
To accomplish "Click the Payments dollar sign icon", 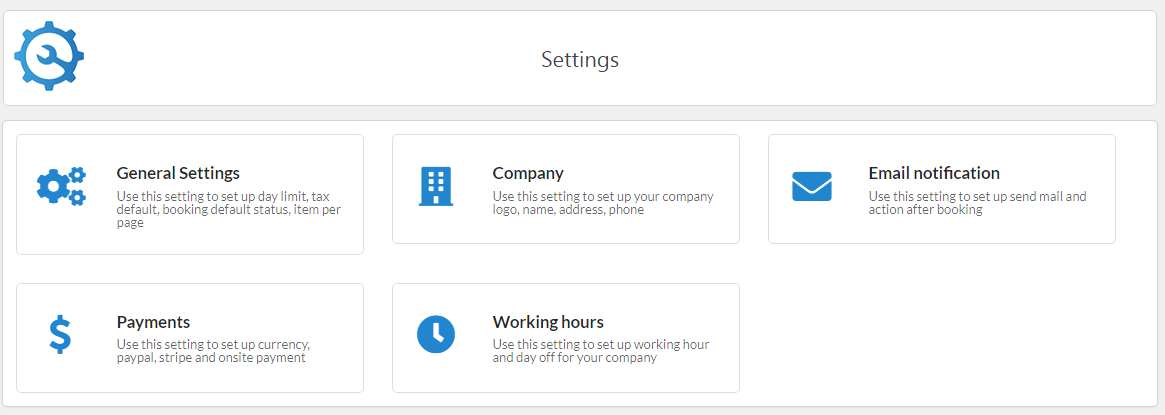I will pyautogui.click(x=60, y=335).
